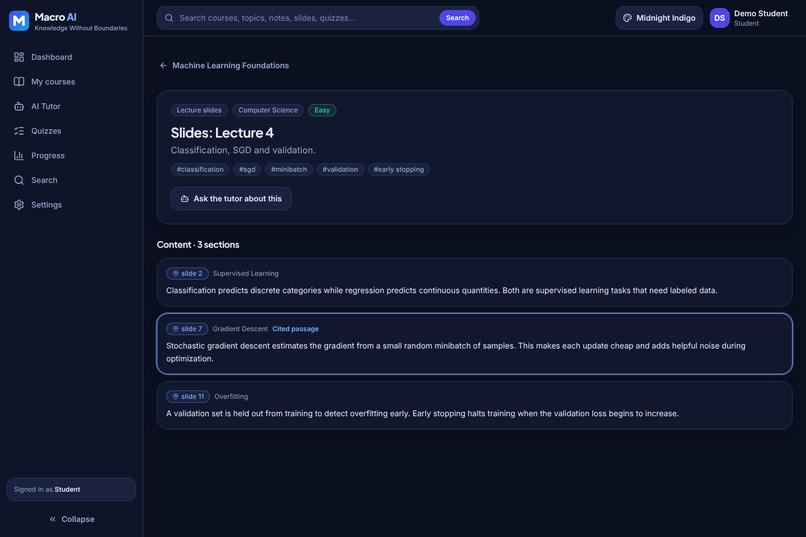Open the Search page from sidebar

pyautogui.click(x=71, y=180)
